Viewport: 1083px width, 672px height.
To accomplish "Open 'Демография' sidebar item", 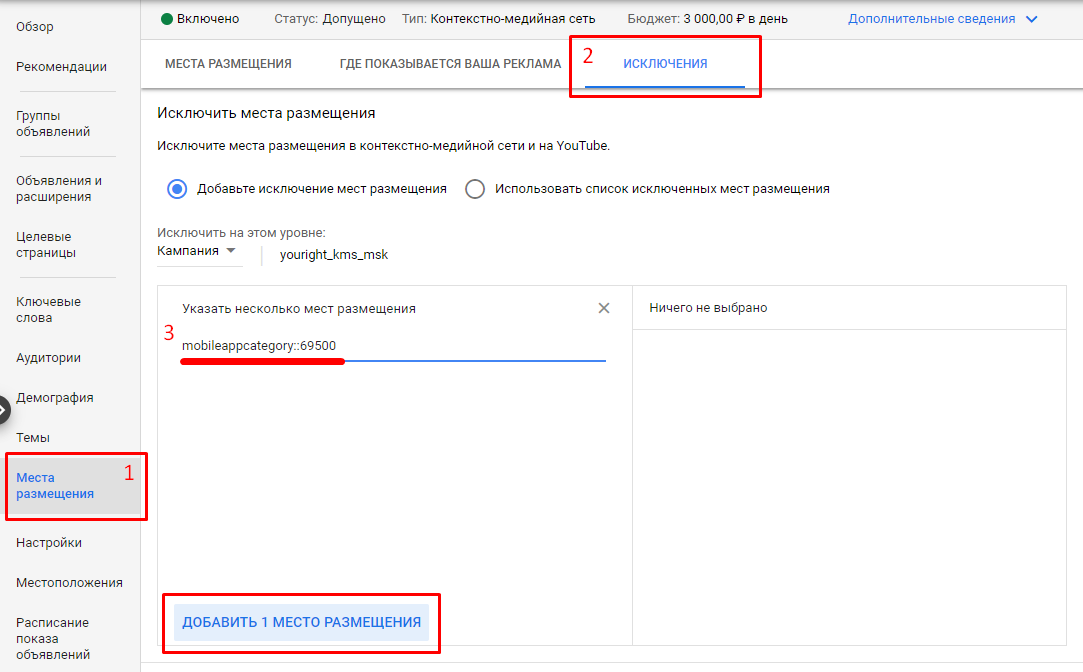I will point(55,397).
